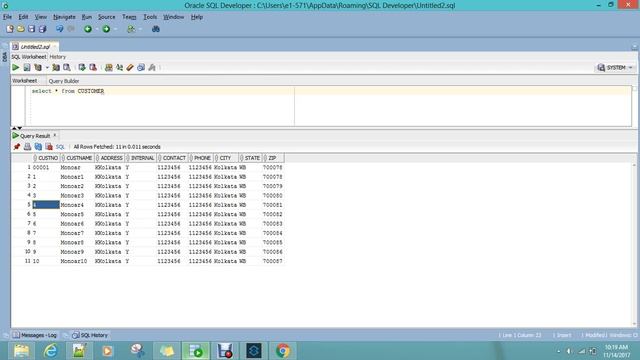
Task: Expand the DBA side panel tab
Action: click(4, 57)
